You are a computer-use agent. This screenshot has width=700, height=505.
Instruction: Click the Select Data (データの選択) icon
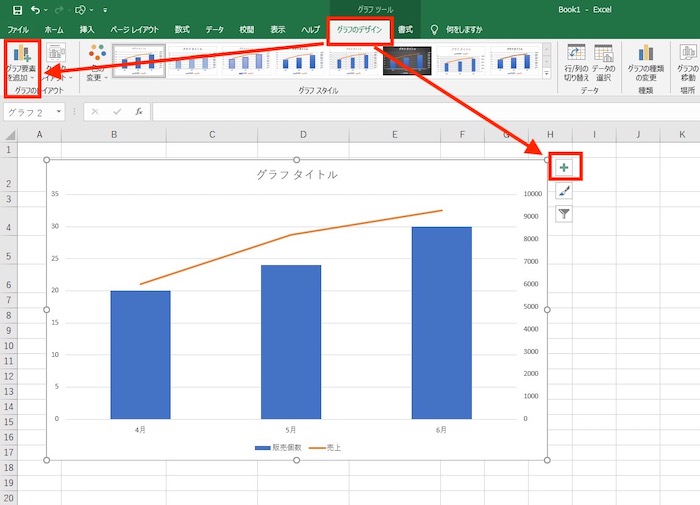point(602,62)
